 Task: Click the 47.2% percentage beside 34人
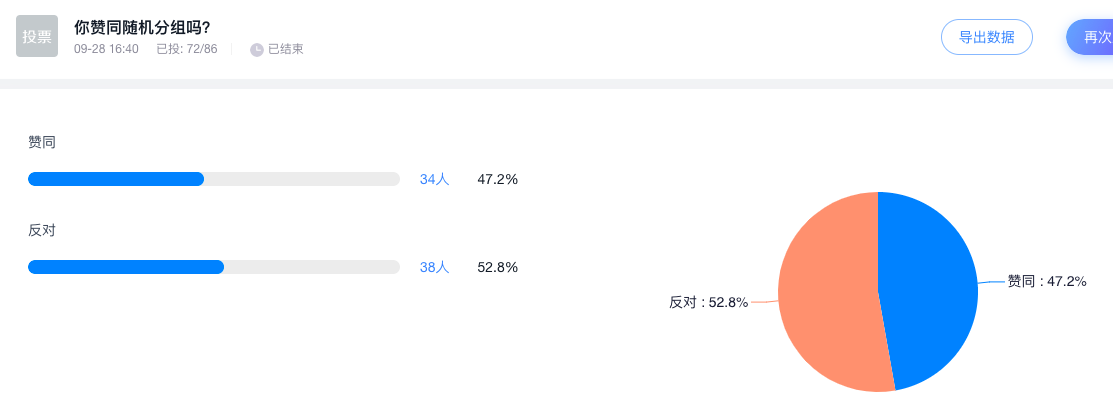497,179
